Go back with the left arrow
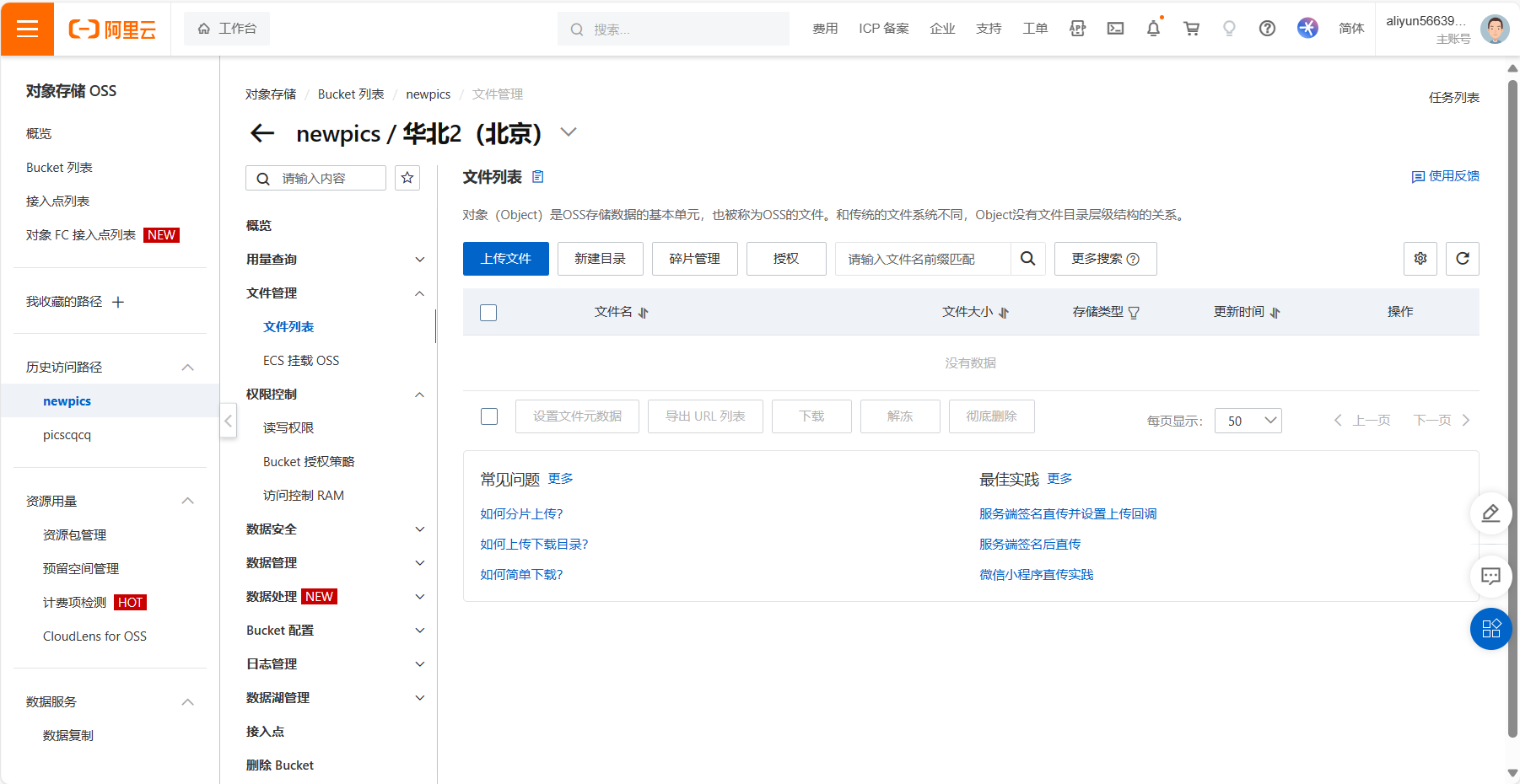Viewport: 1520px width, 784px height. [x=262, y=133]
